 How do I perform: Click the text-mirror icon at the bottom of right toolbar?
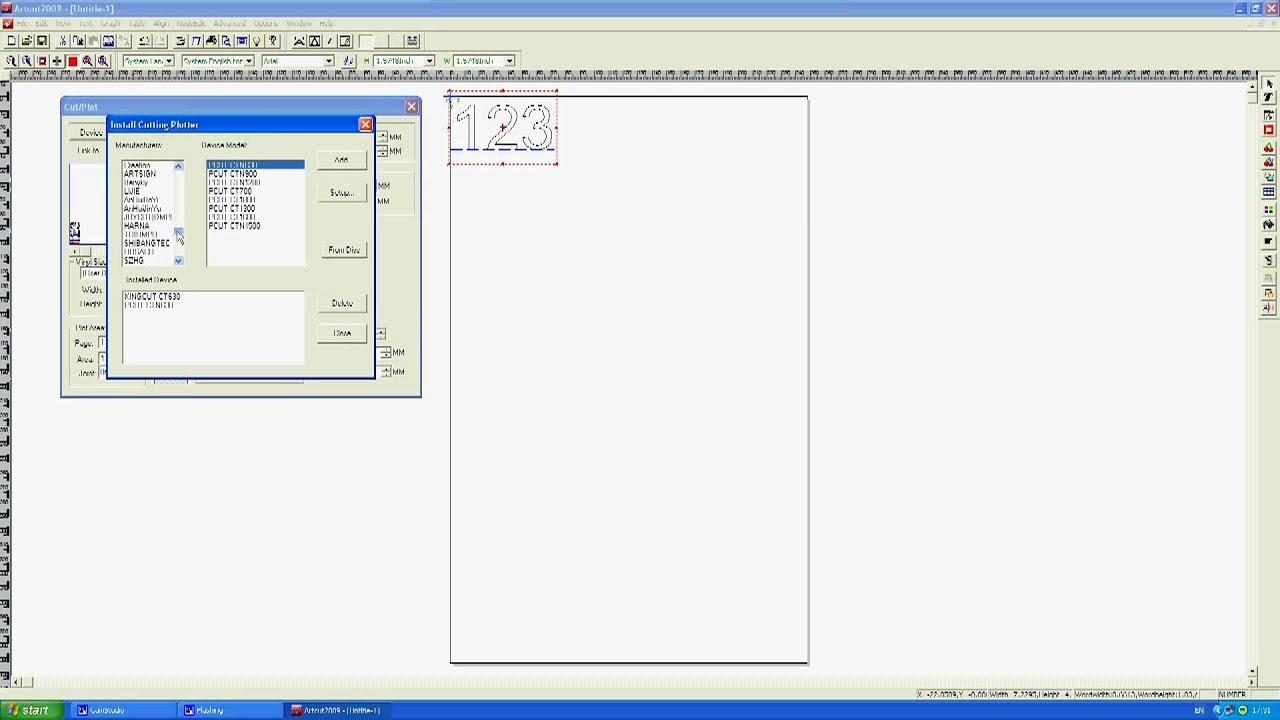point(1269,307)
